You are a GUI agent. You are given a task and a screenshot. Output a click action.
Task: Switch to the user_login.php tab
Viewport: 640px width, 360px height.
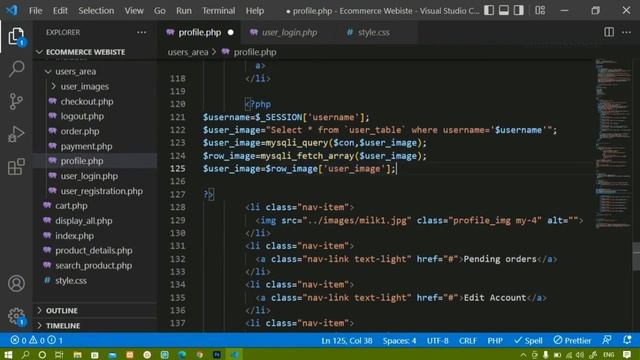coord(289,32)
